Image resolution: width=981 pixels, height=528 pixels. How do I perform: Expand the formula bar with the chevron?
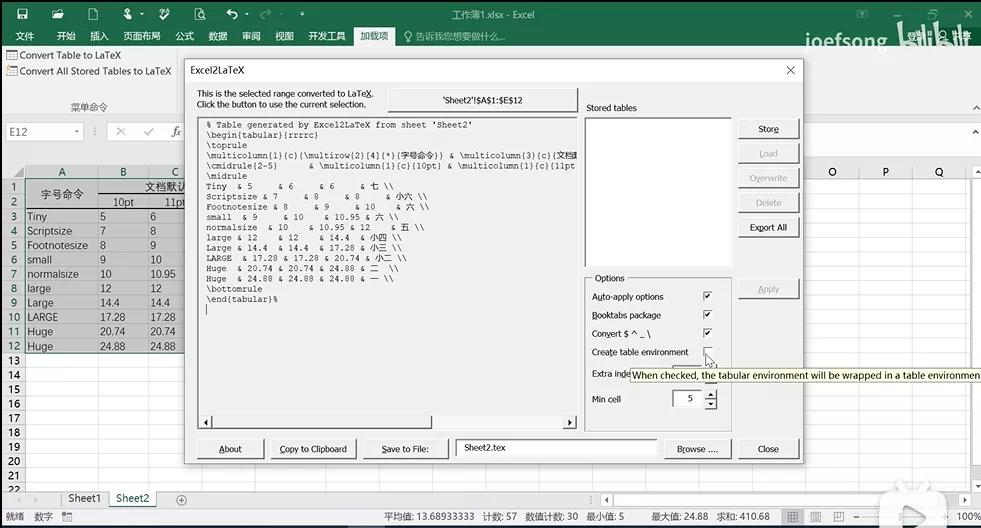[x=975, y=131]
